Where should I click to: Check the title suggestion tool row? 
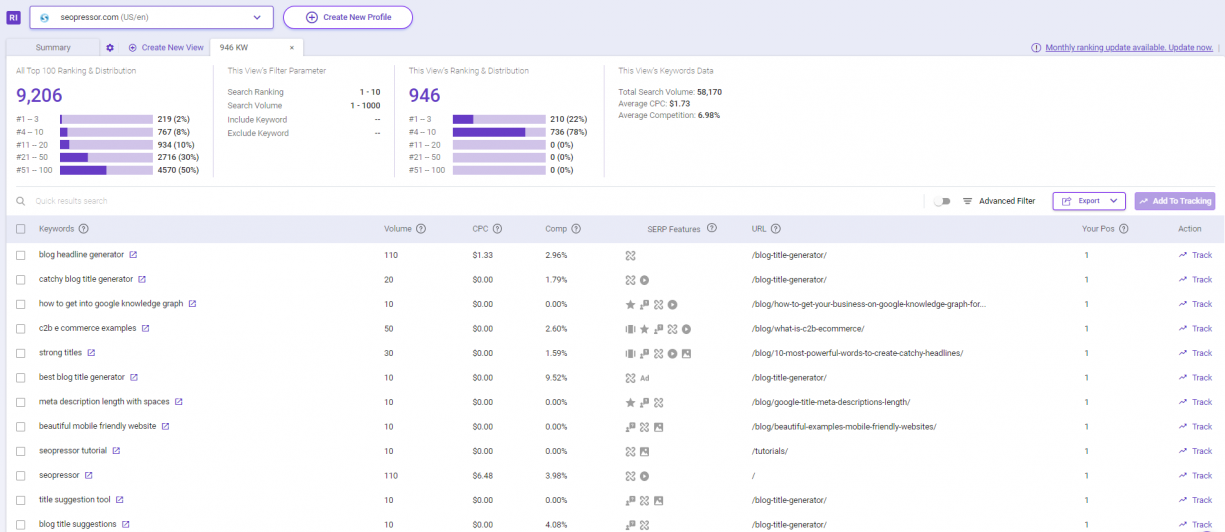click(x=21, y=500)
